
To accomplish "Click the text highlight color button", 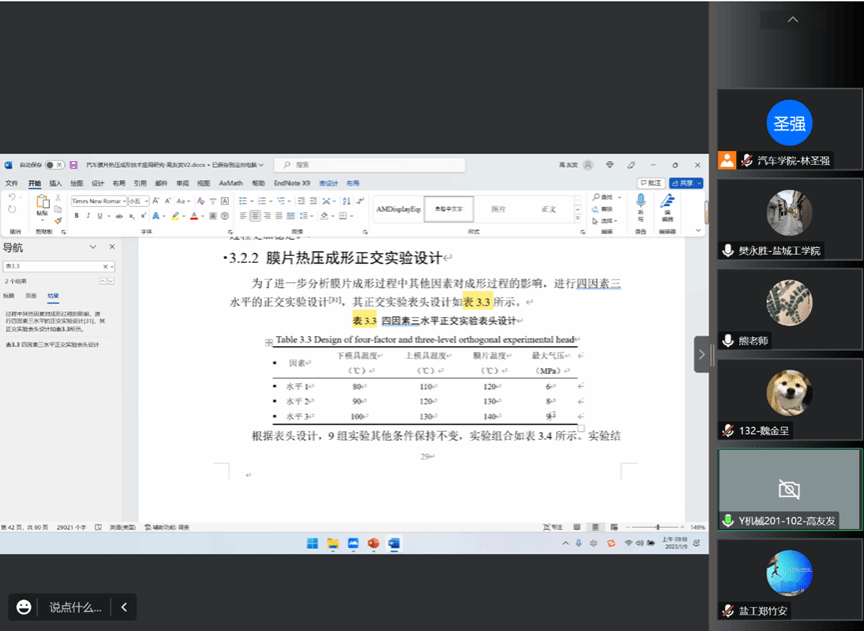I will point(174,215).
